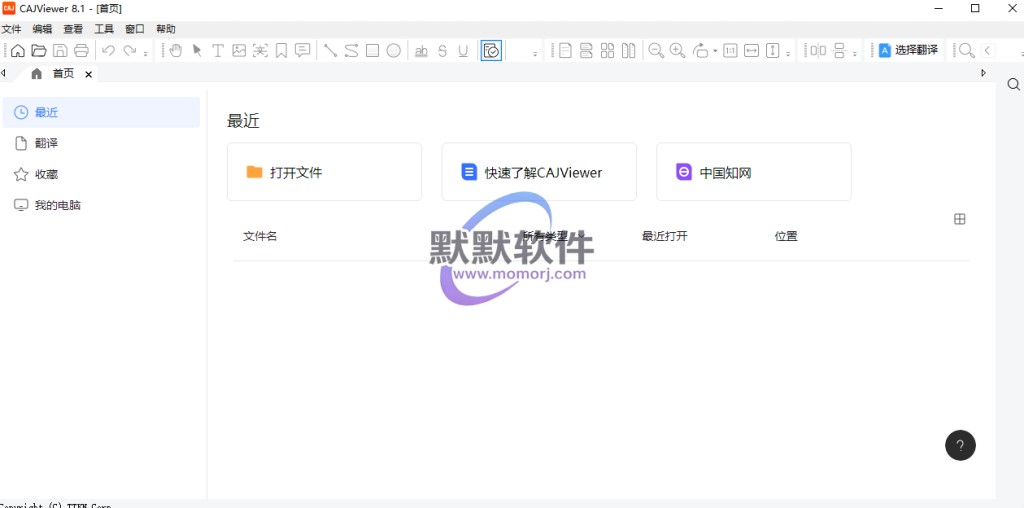1024x508 pixels.
Task: Click the Home icon in the toolbar
Action: point(17,50)
